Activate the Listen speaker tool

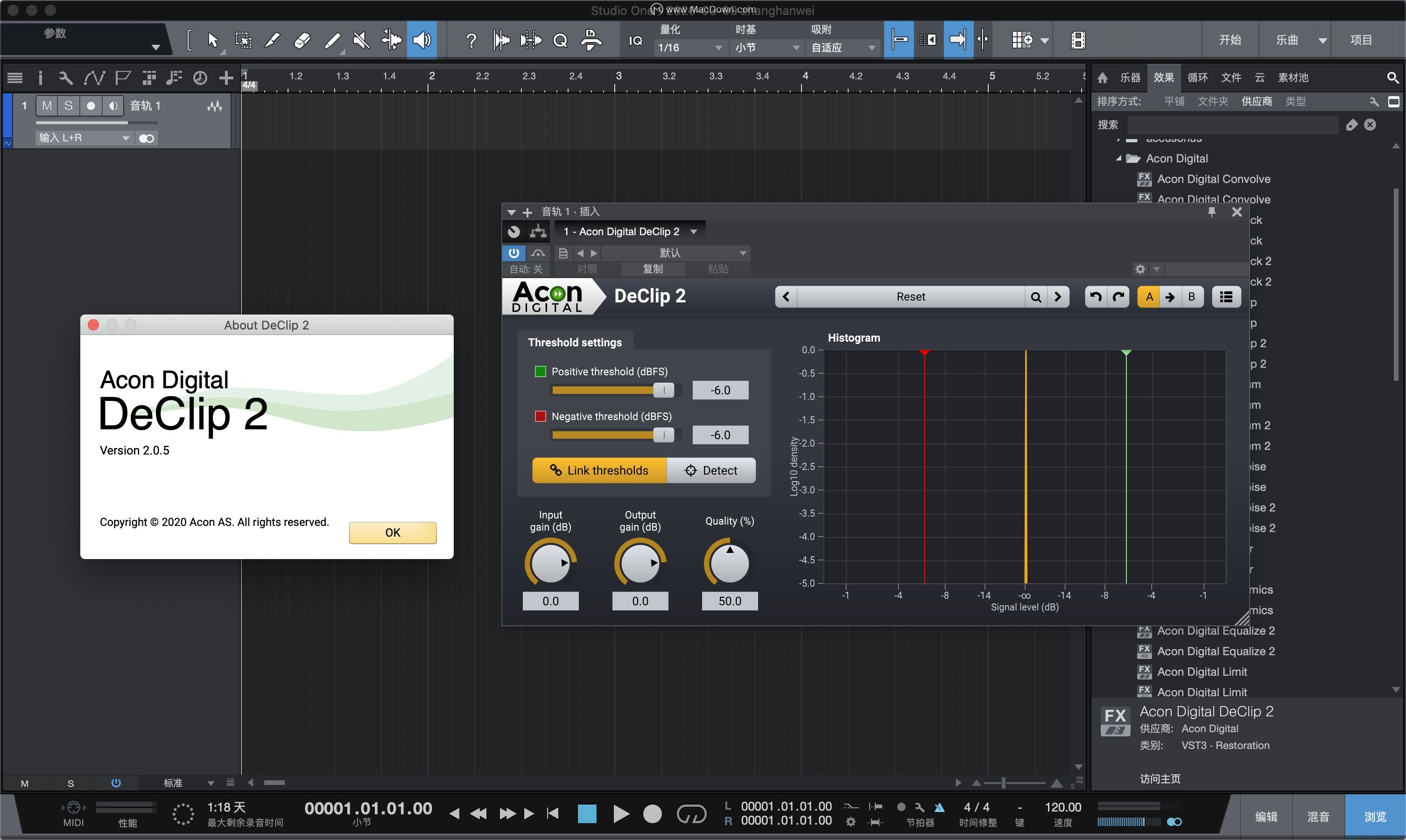(422, 40)
